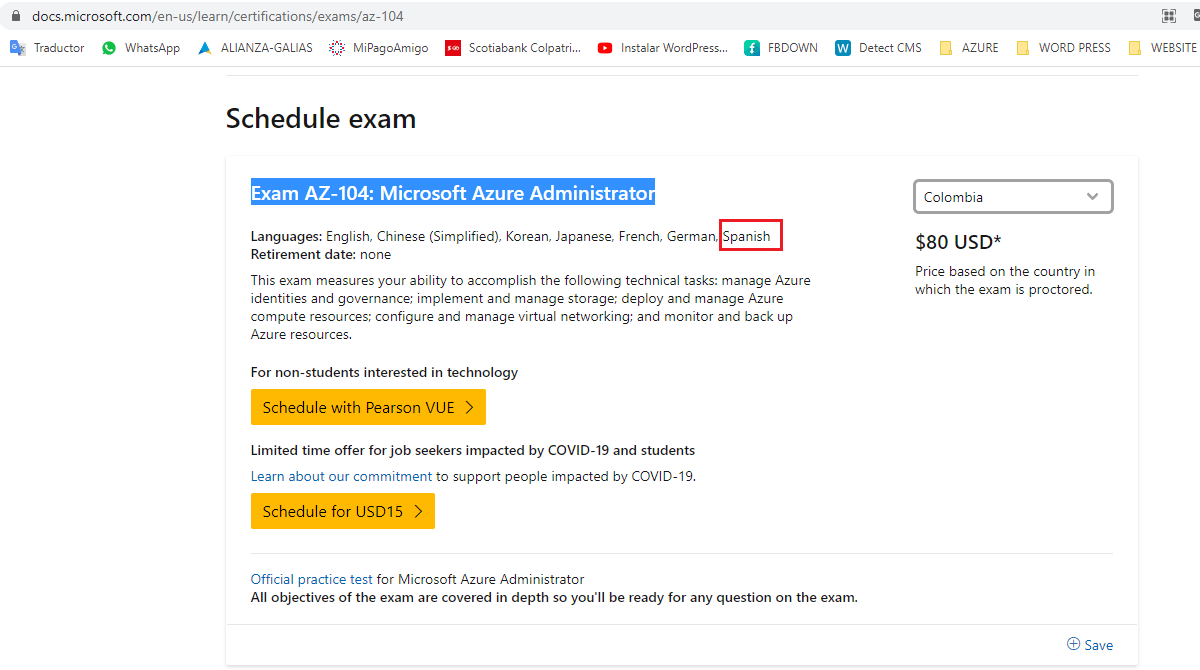The width and height of the screenshot is (1200, 670).
Task: Open the Instalar WordPress YouTube bookmark
Action: pos(663,47)
